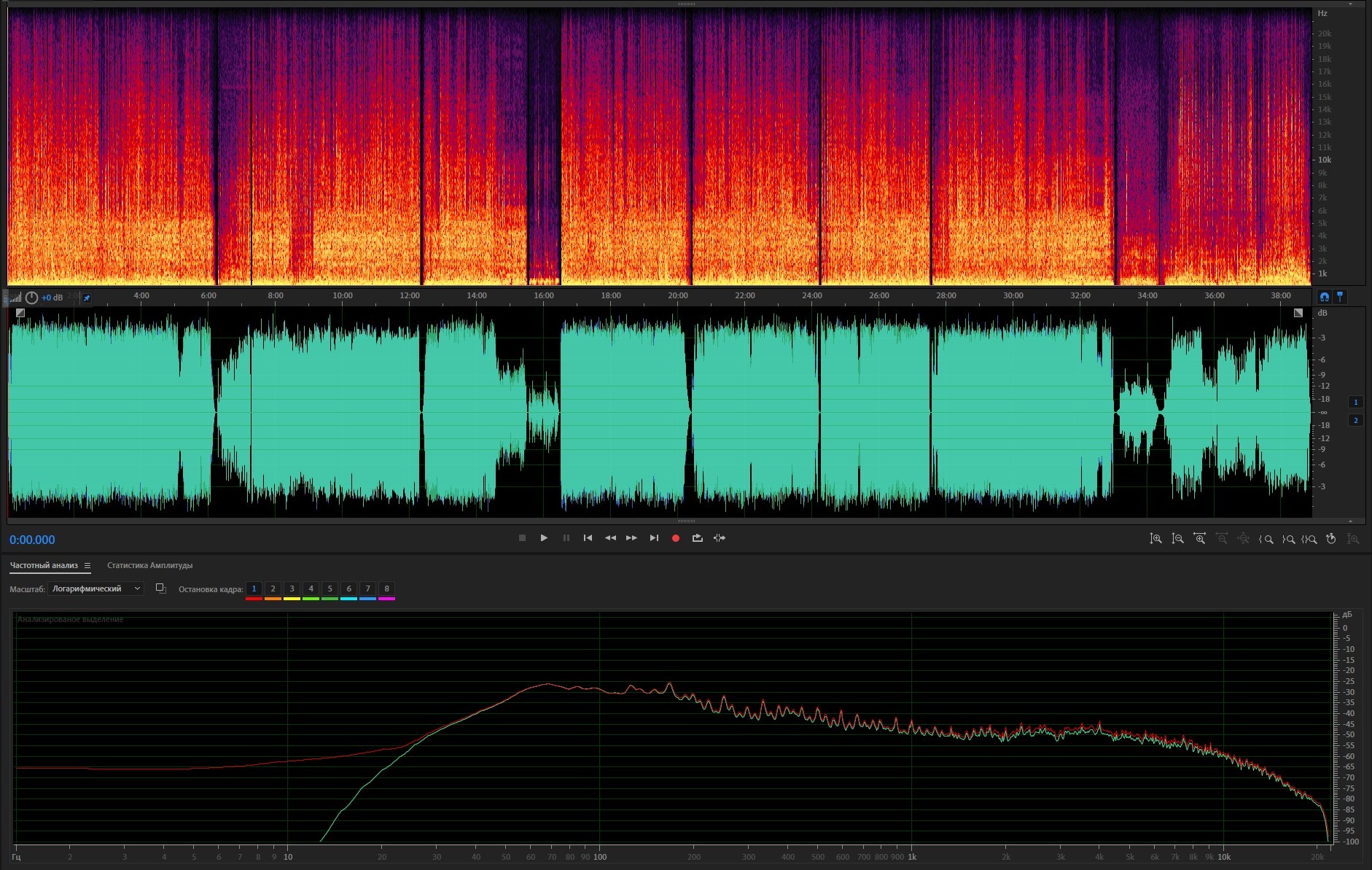The image size is (1372, 870).
Task: Toggle the HUD pin button
Action: (87, 298)
